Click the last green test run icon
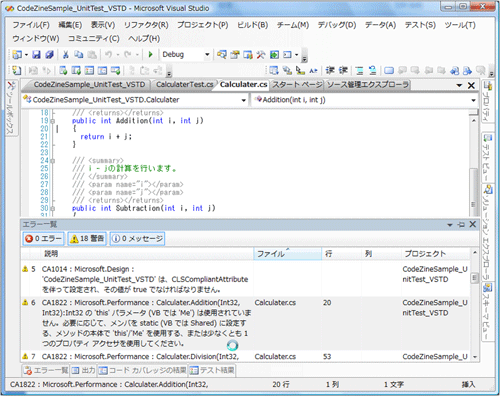Screen dimensions: 500x396 pos(115,70)
